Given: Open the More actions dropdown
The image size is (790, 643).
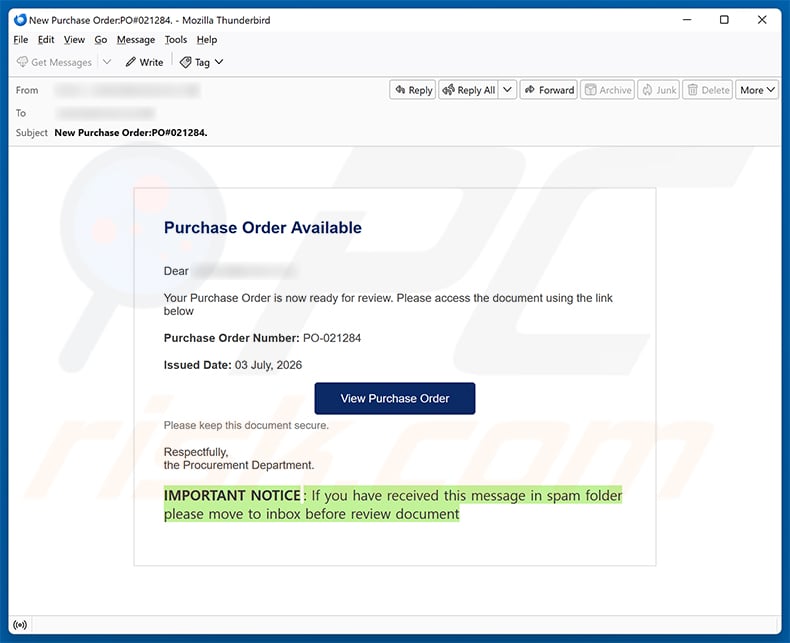Looking at the screenshot, I should click(757, 90).
